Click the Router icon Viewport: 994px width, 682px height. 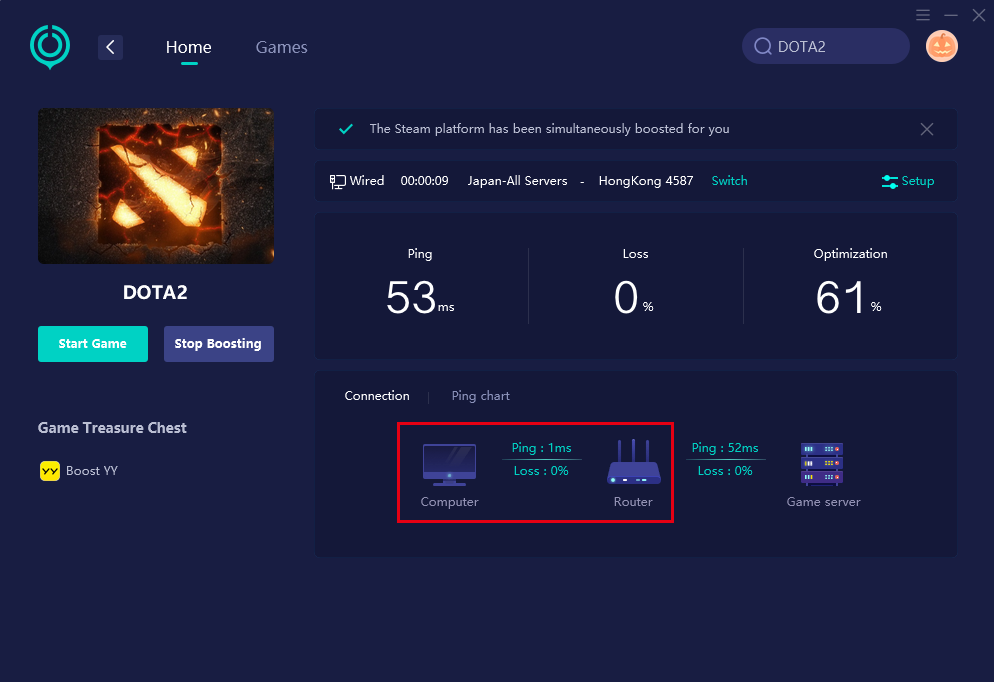[x=633, y=461]
